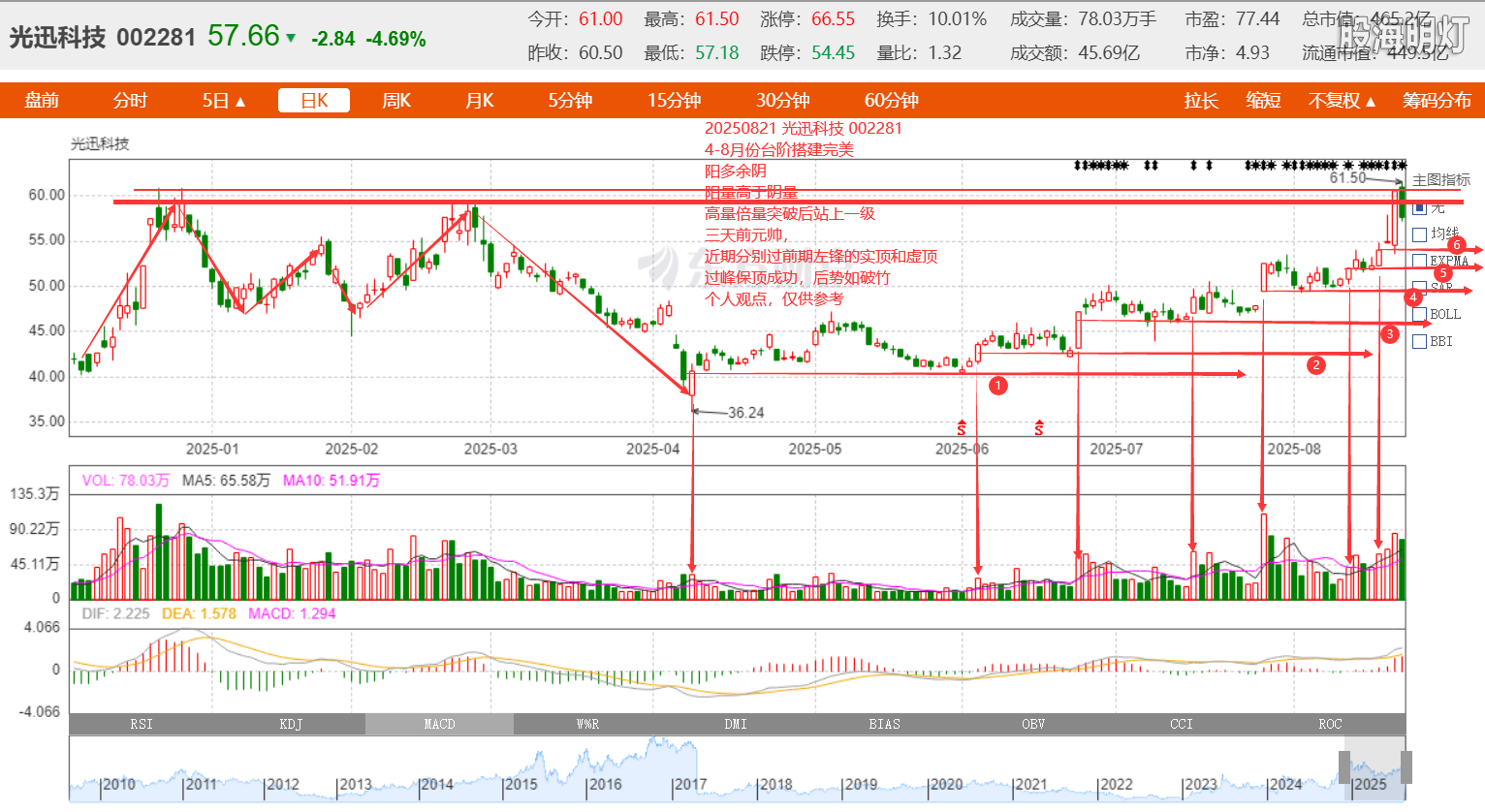
Task: Click the 市盈 value 77.44
Action: tap(1257, 19)
